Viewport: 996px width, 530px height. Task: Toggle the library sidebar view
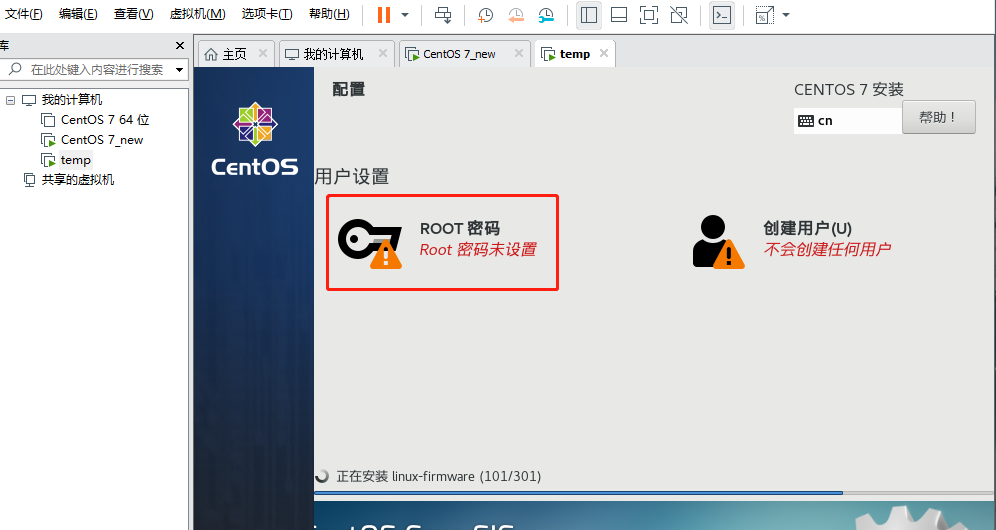589,15
